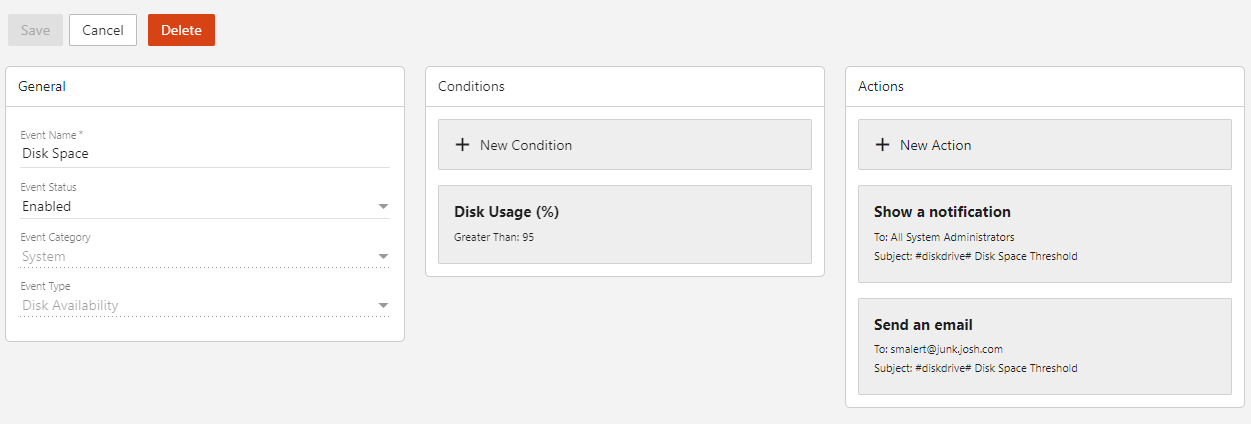The height and width of the screenshot is (424, 1251).
Task: Open the Event Status dropdown arrow
Action: tap(382, 207)
